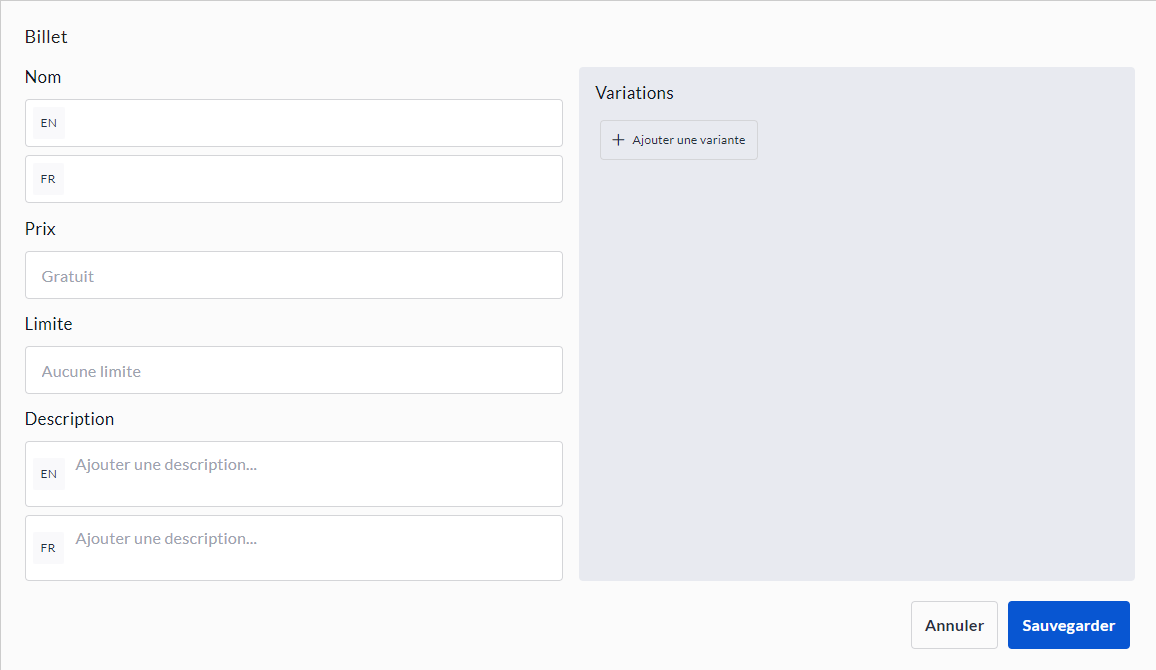
Task: Click the Description section label
Action: click(69, 419)
